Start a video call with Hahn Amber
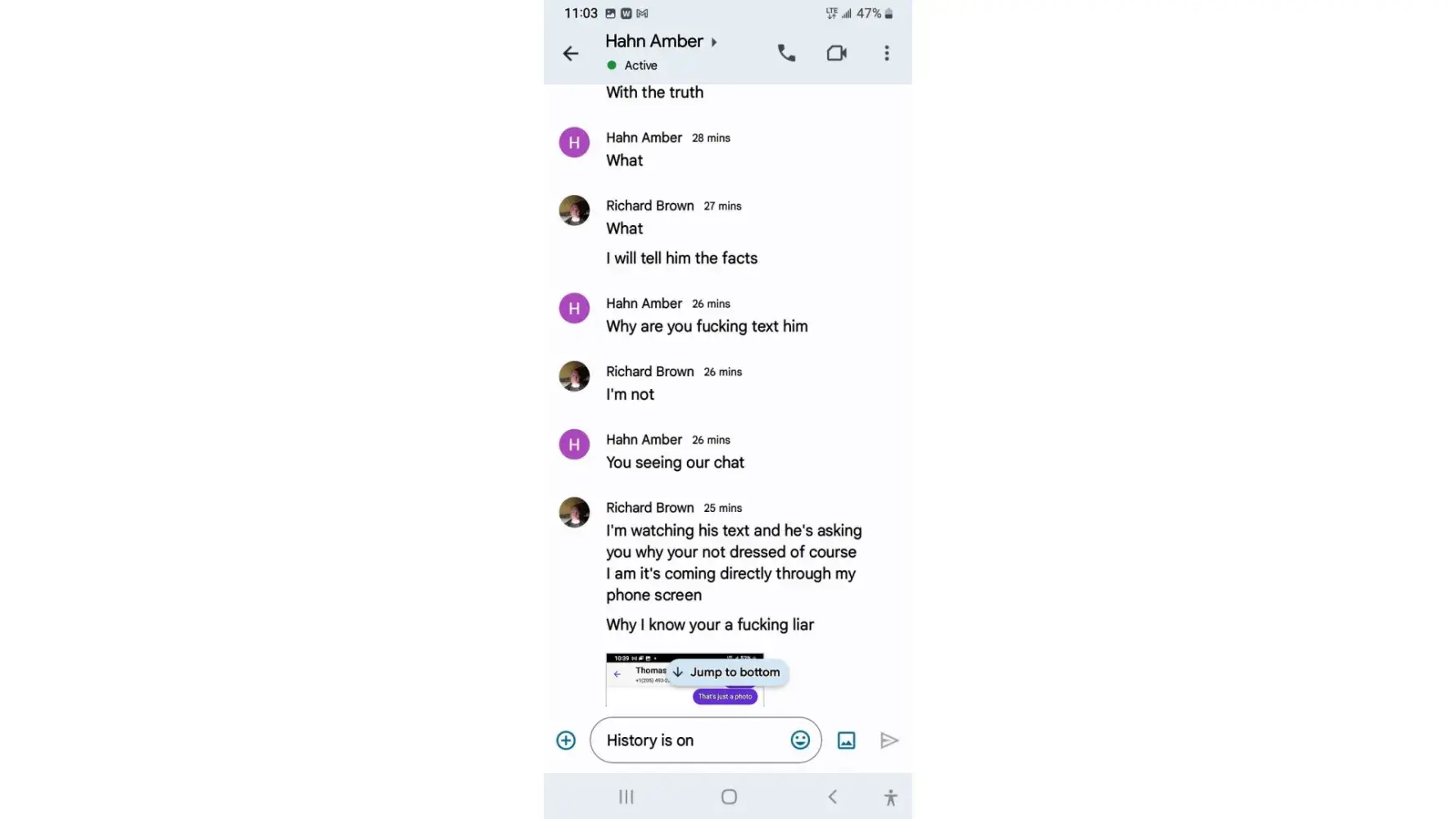The height and width of the screenshot is (819, 1456). 836,53
